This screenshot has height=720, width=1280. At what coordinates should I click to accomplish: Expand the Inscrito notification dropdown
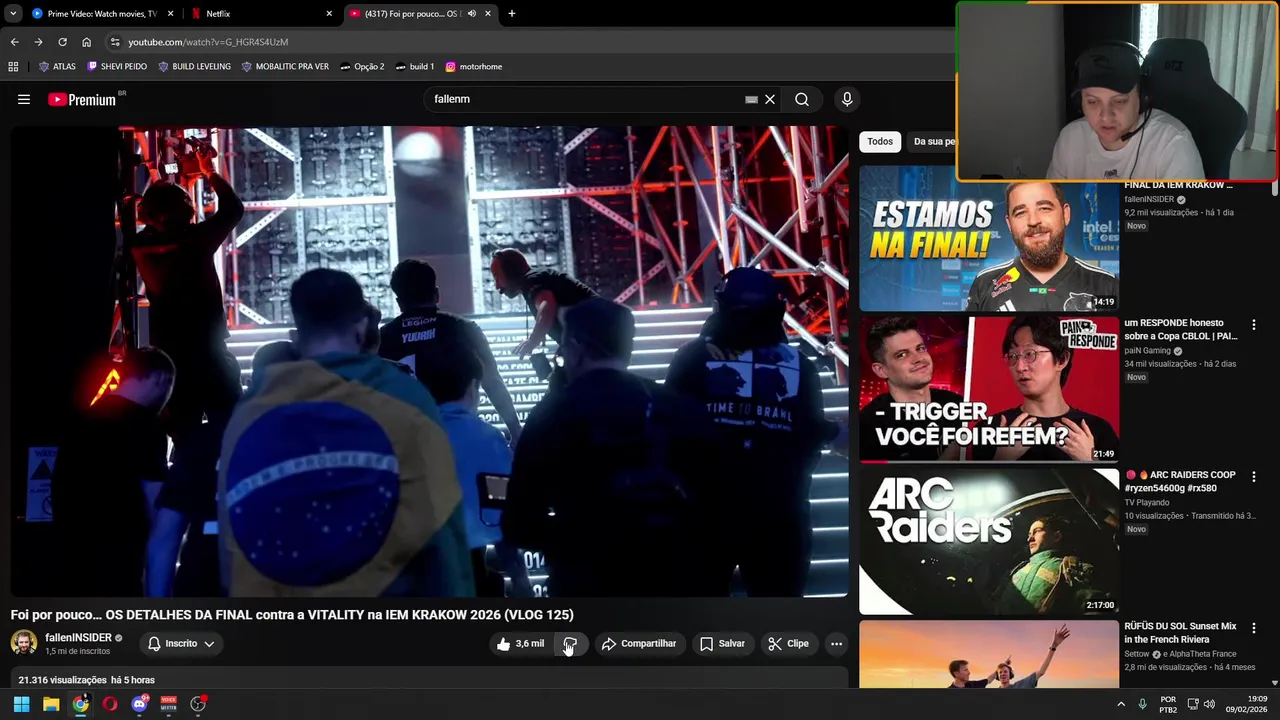tap(180, 644)
